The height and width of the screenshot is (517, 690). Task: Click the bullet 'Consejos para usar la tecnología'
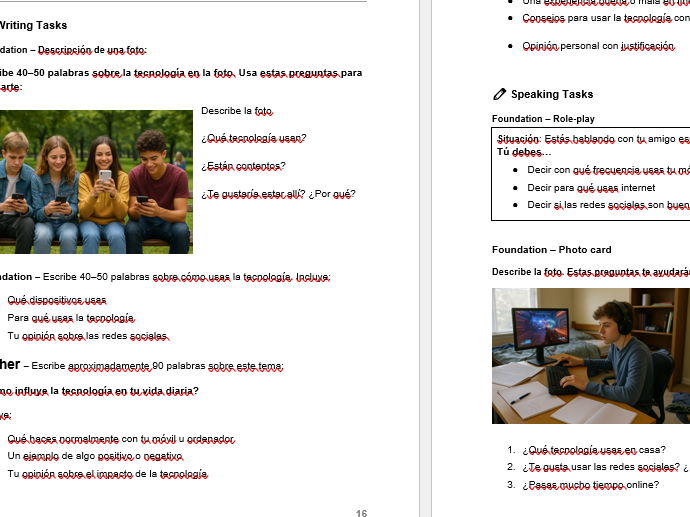606,18
